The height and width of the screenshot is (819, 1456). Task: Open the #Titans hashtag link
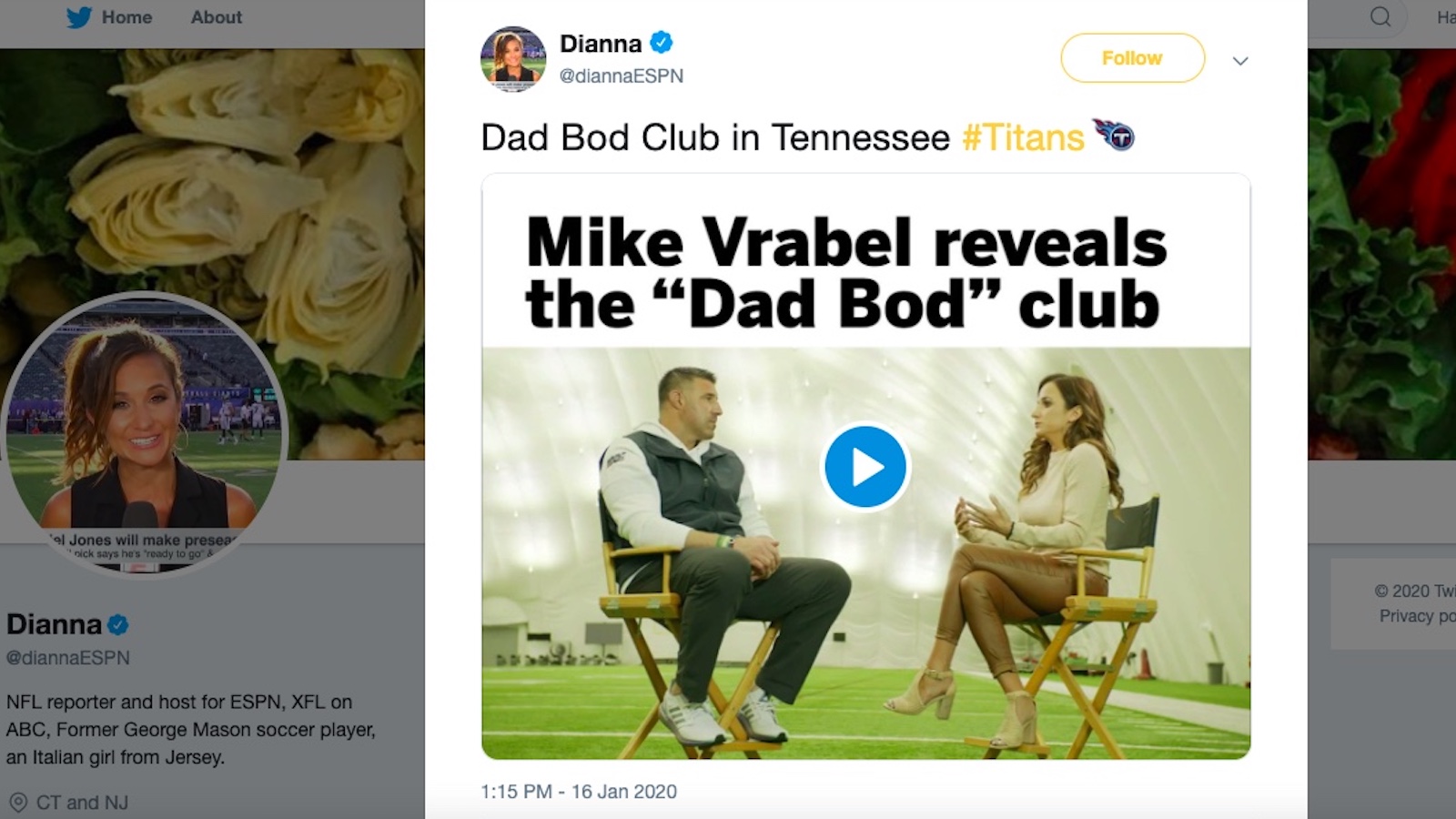[1023, 138]
